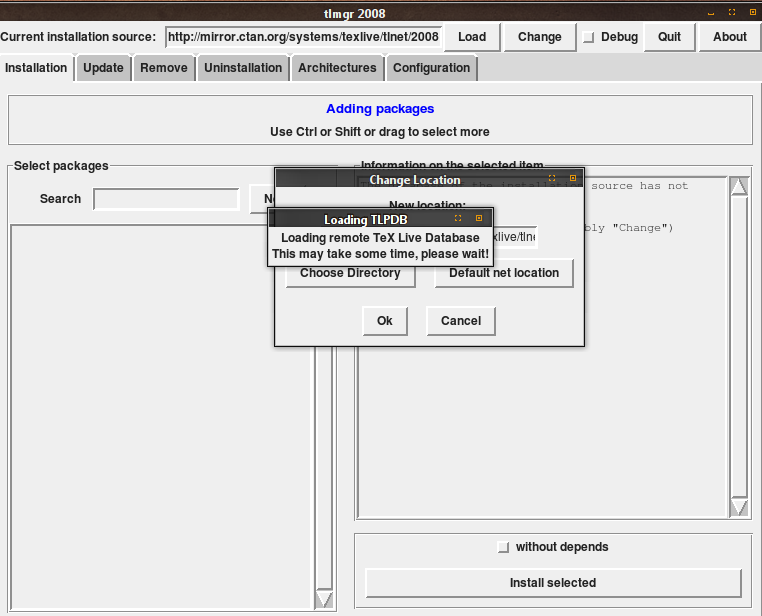Click information panel scroll up arrow
Screen dimensions: 762x616
(739, 187)
